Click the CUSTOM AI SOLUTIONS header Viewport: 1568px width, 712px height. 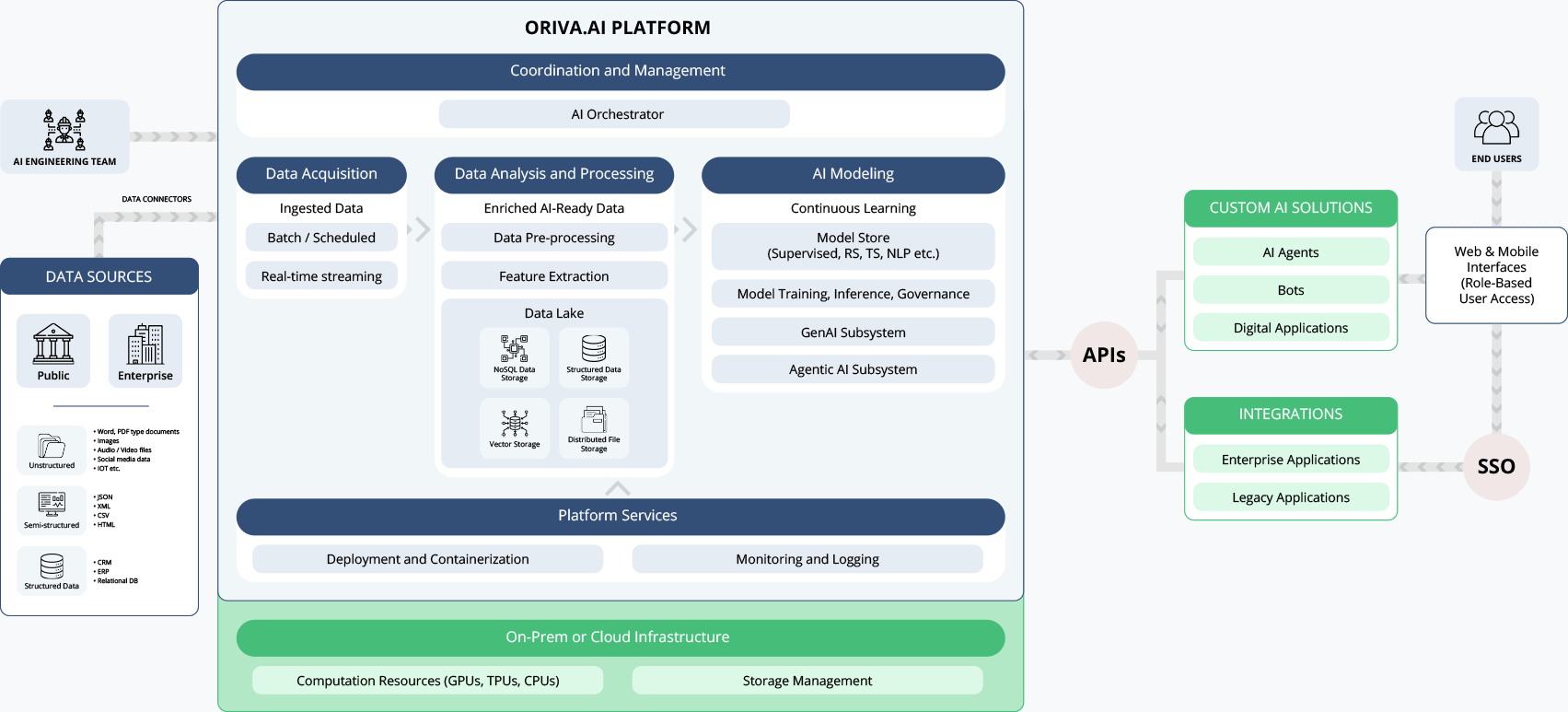tap(1291, 208)
